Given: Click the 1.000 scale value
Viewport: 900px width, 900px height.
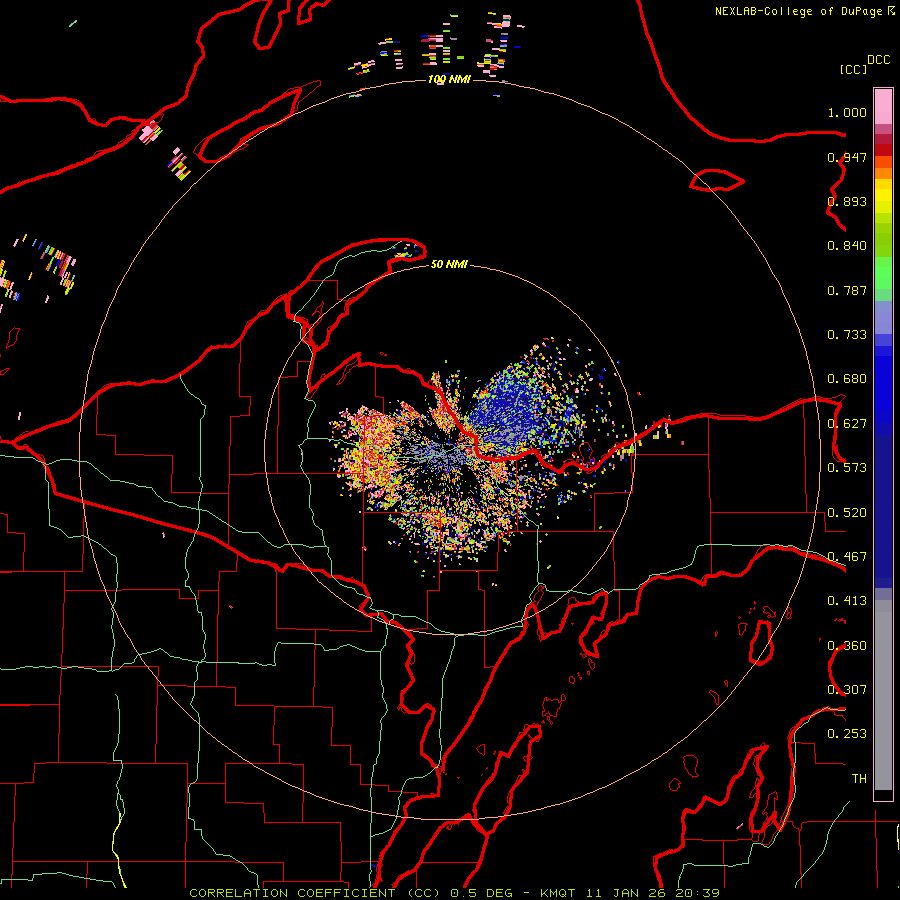Looking at the screenshot, I should 847,112.
